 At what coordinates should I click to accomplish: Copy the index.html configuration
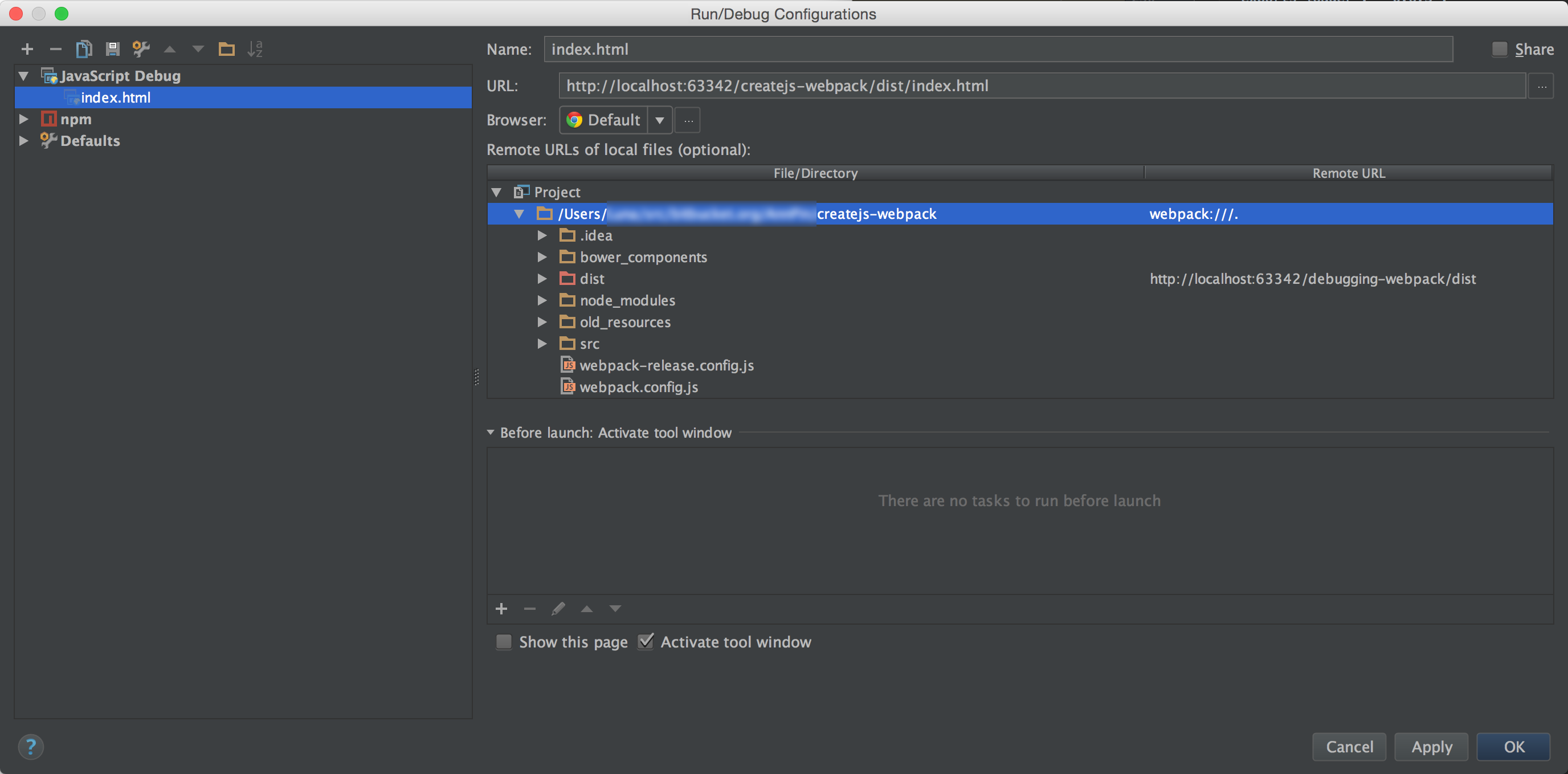(84, 48)
